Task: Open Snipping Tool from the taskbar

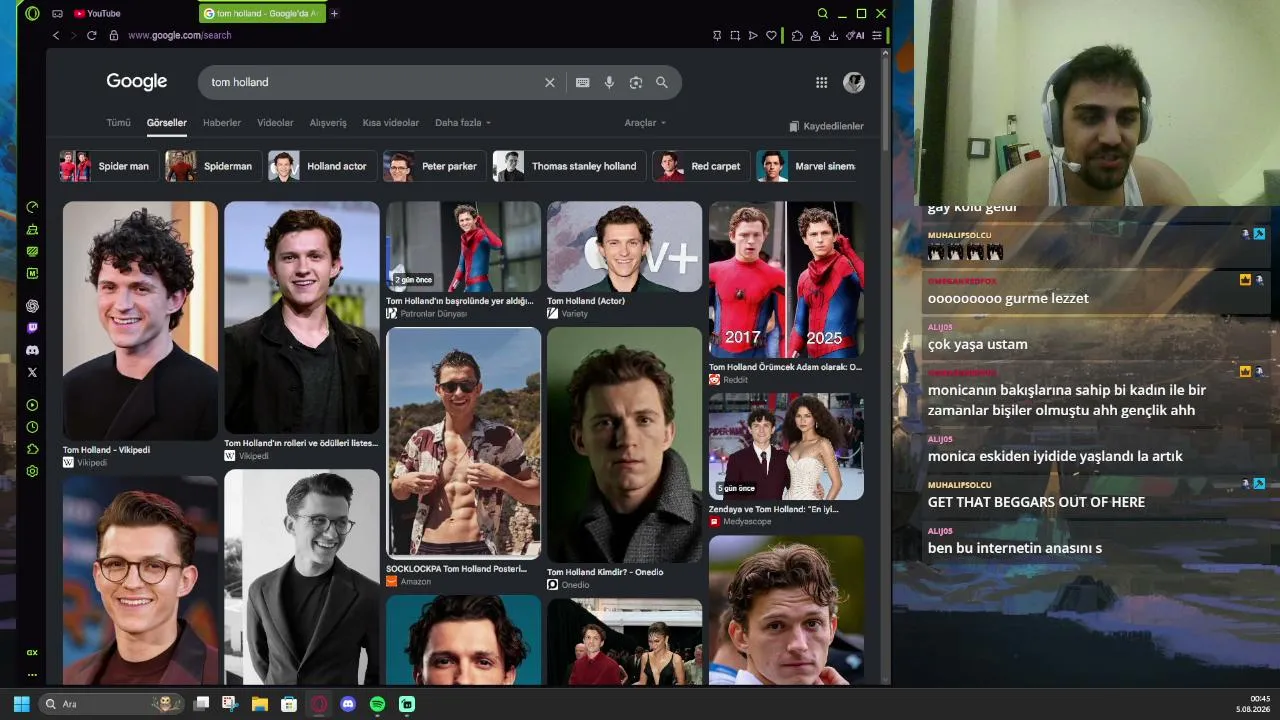Action: 230,704
